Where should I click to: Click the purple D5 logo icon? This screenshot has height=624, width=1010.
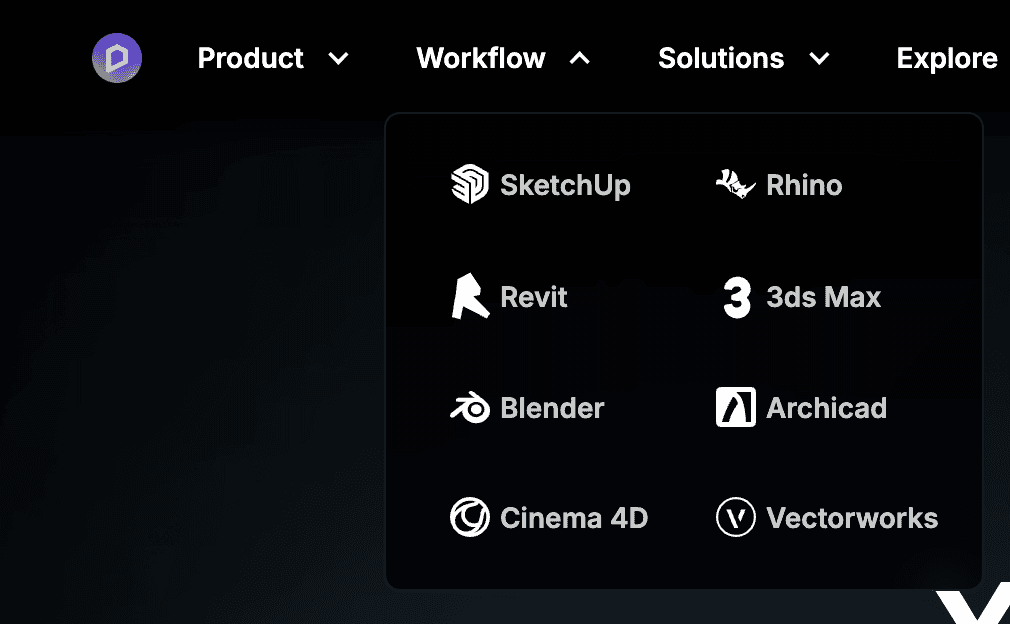click(117, 58)
